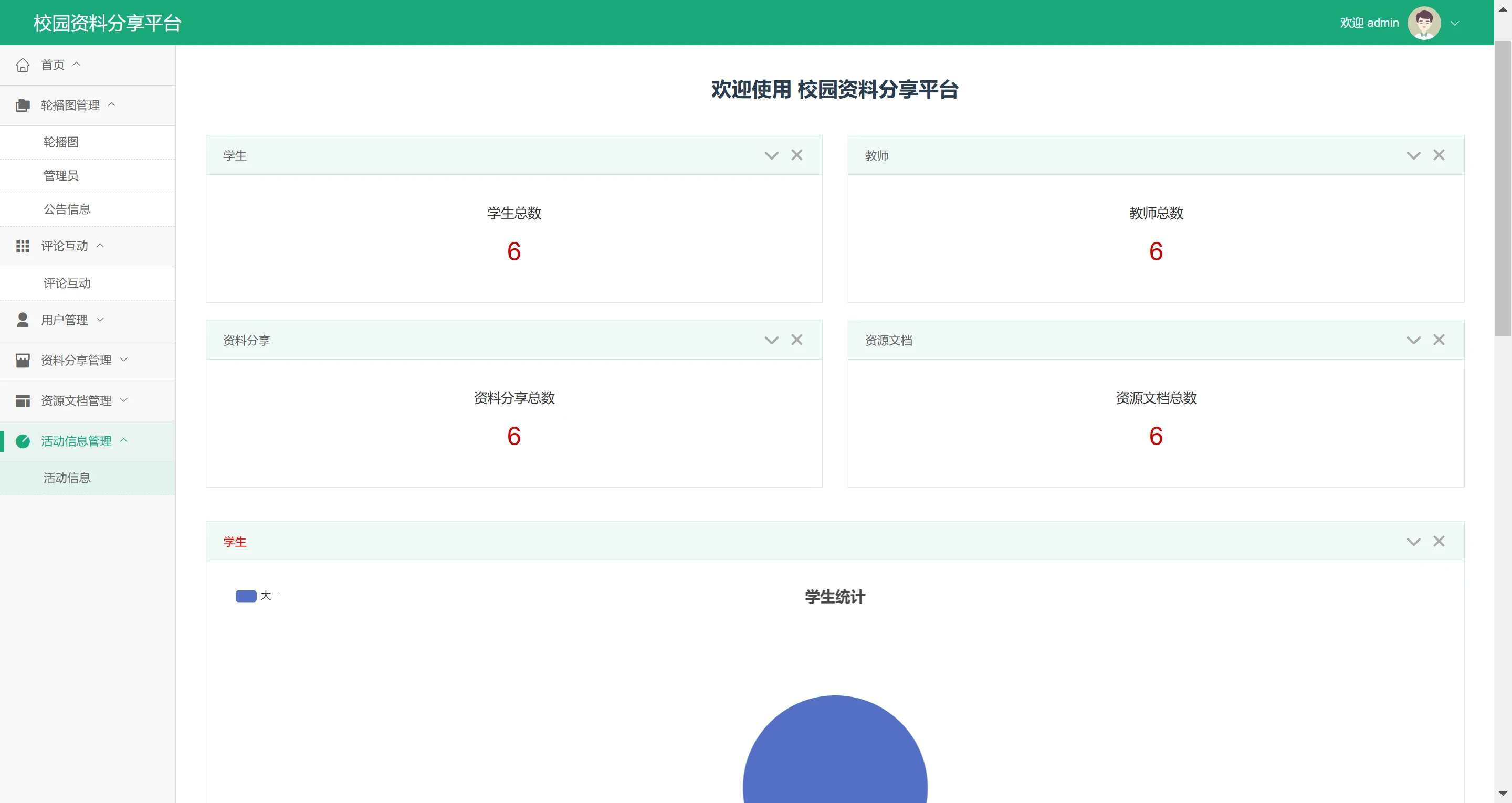Click the 资源文档管理 table icon
1512x803 pixels.
pos(22,401)
